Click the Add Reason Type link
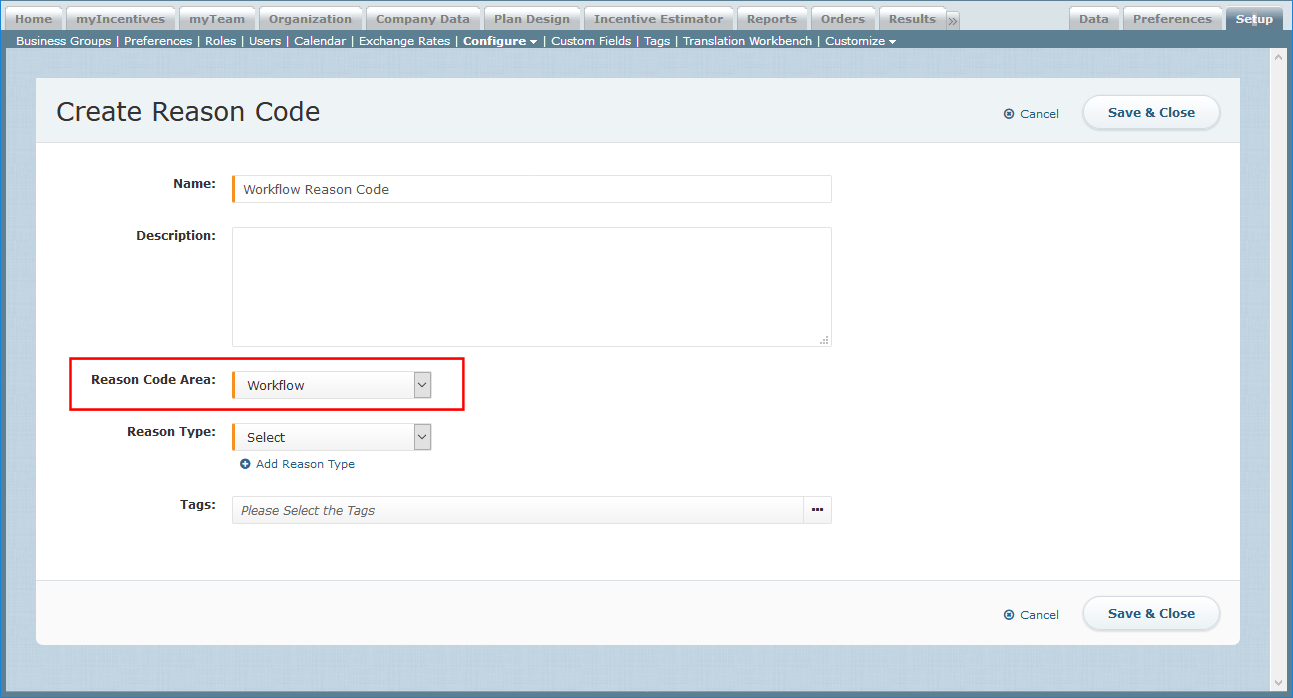 (x=305, y=464)
